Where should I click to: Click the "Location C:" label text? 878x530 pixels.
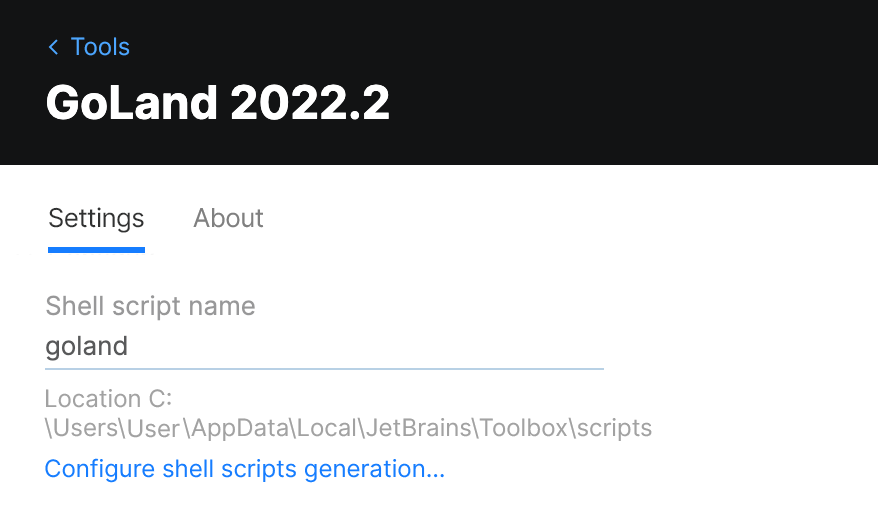tap(109, 399)
